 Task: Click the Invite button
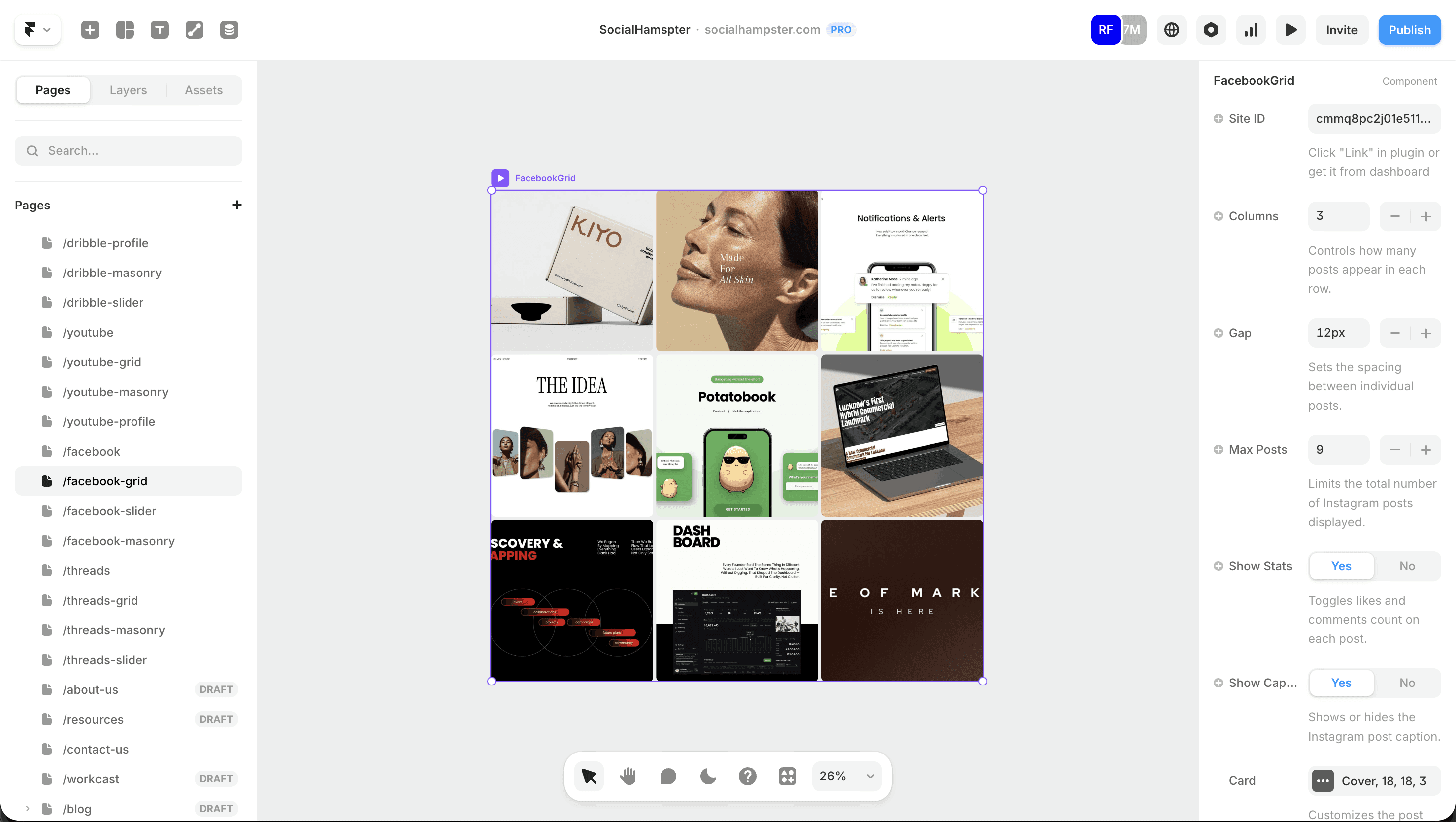click(x=1341, y=29)
